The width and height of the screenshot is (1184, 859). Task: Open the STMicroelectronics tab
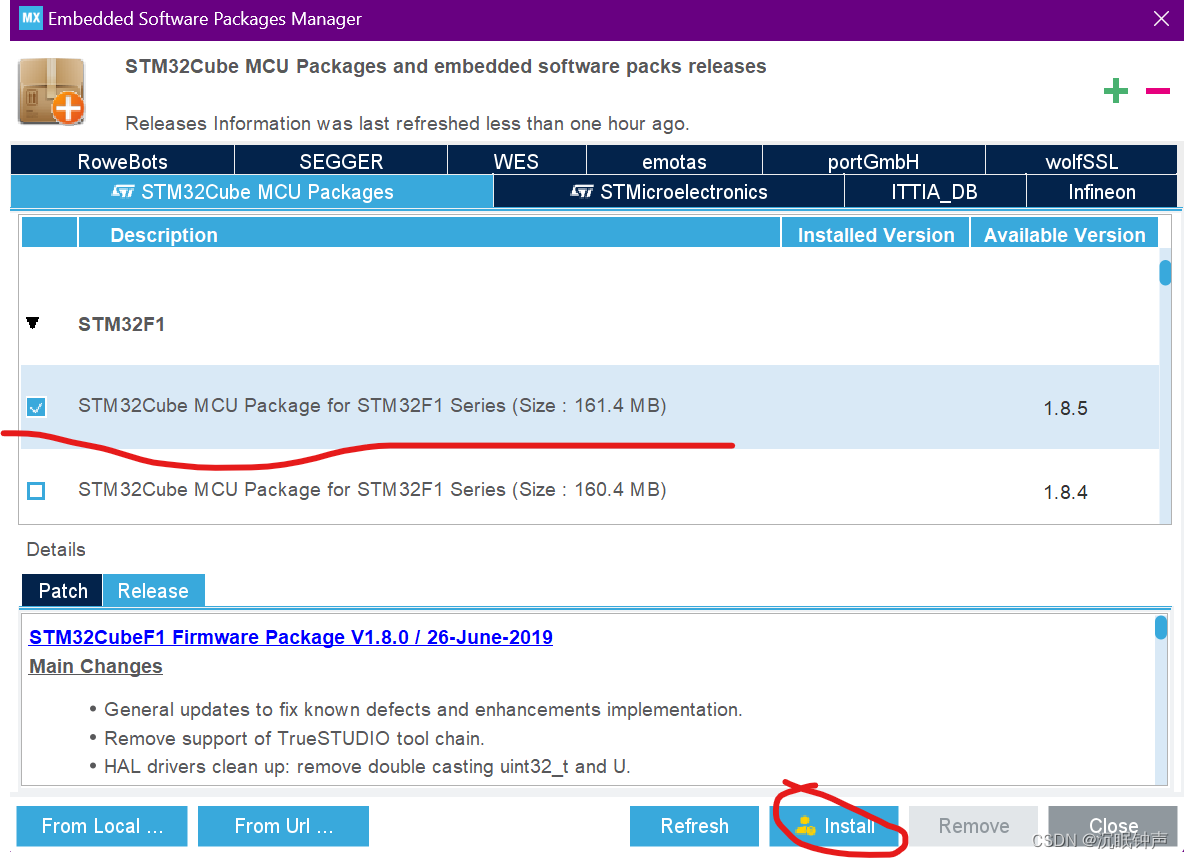coord(669,192)
